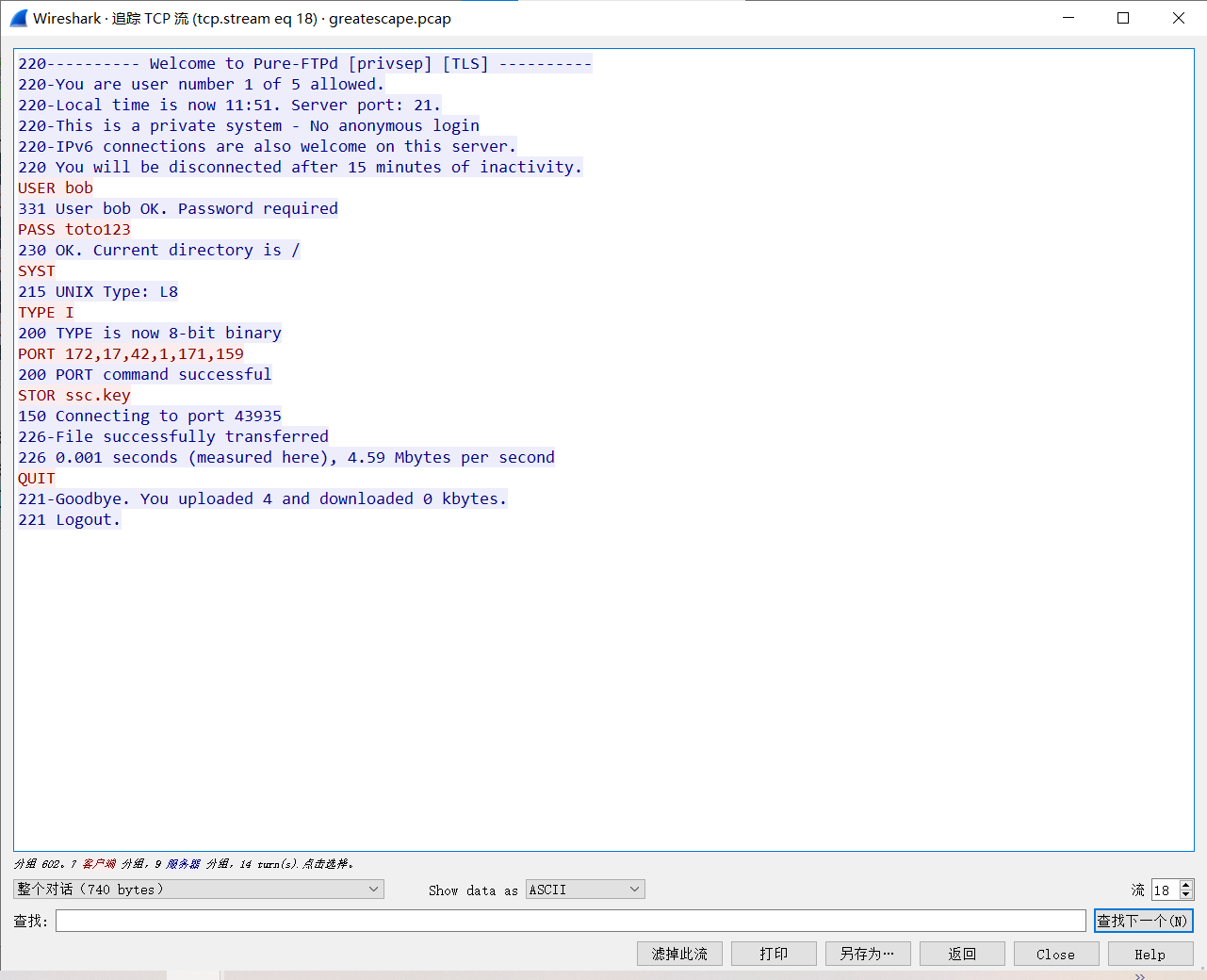1207x980 pixels.
Task: Expand the Show data as ASCII combo box
Action: (x=584, y=890)
